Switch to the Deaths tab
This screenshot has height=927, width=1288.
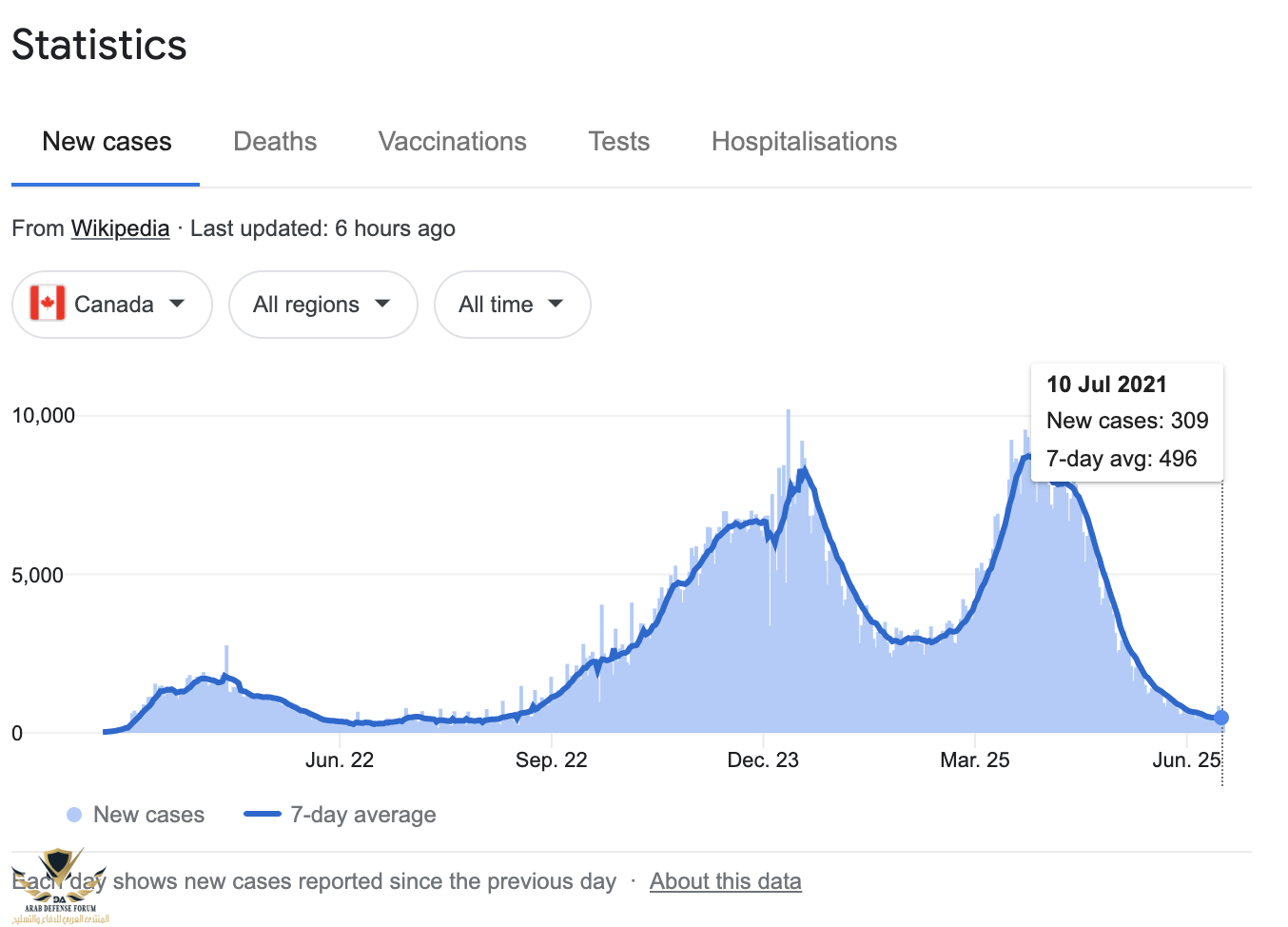click(x=275, y=142)
